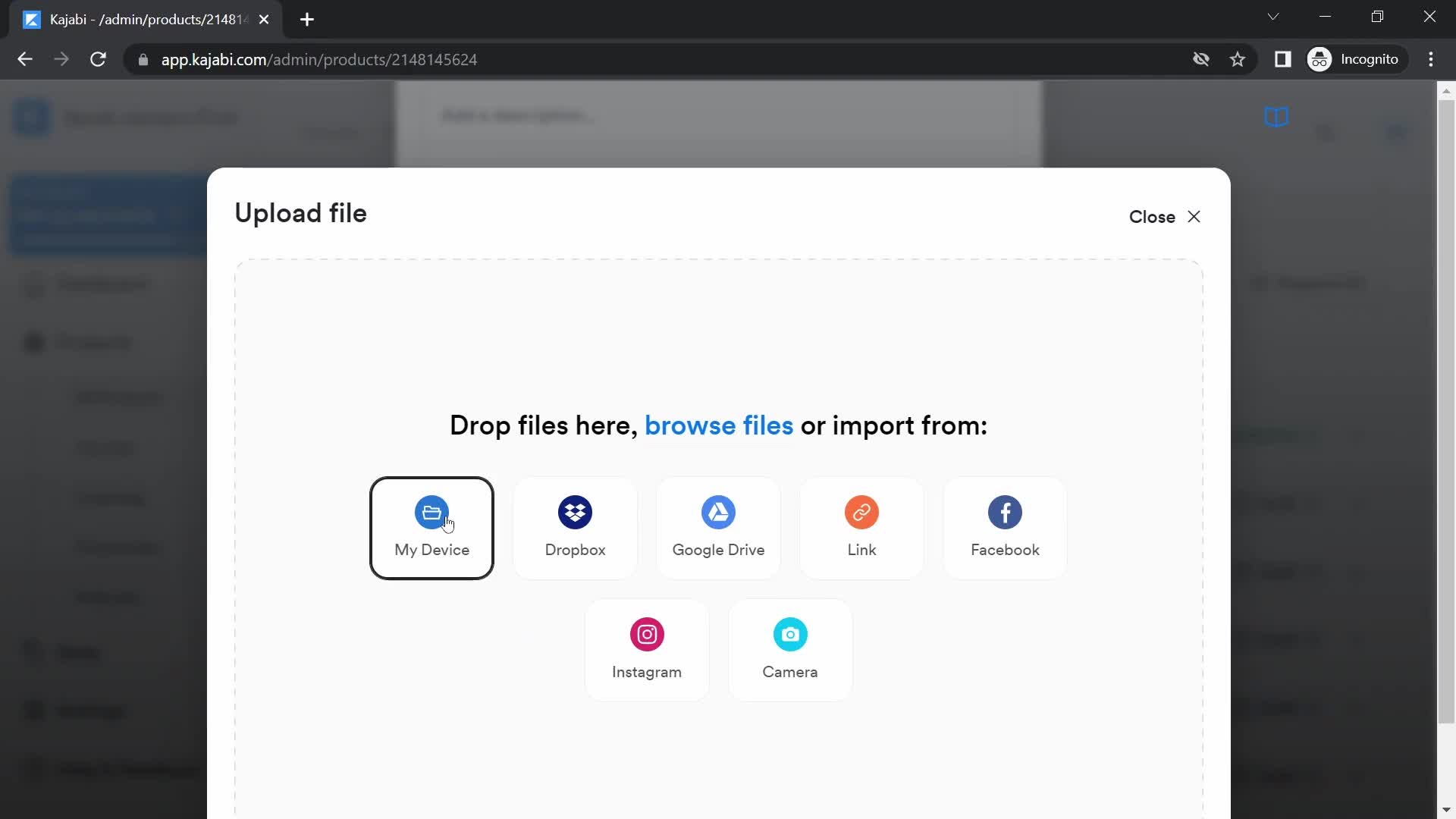Viewport: 1456px width, 819px height.
Task: Import a file from Google Drive
Action: click(718, 528)
